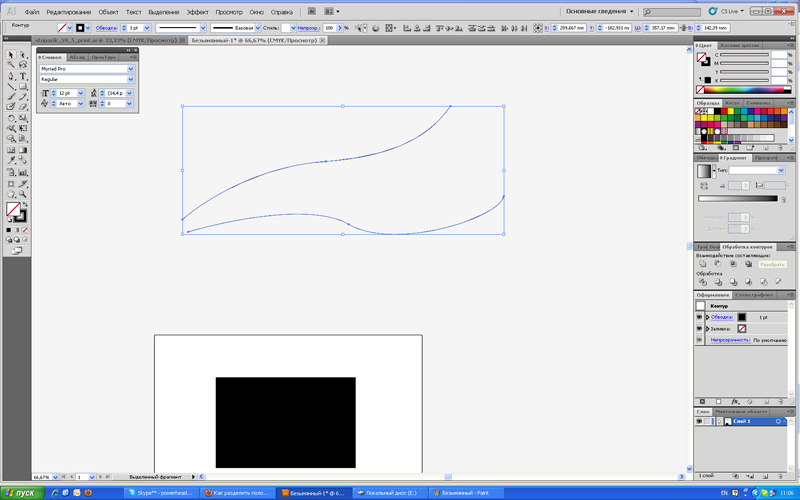
Task: Open the Skype taskbar item
Action: [x=160, y=493]
